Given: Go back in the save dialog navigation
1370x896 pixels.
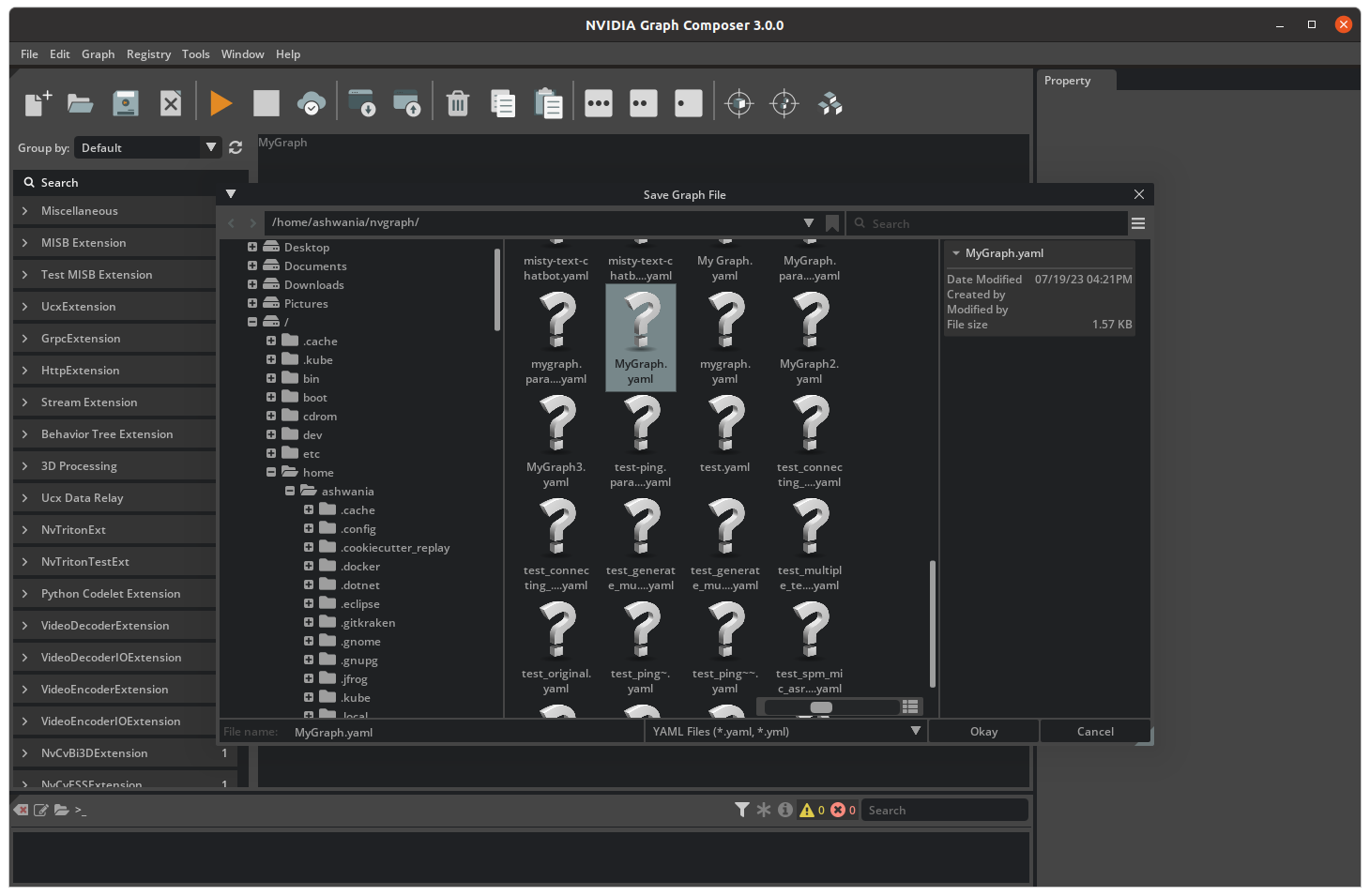Looking at the screenshot, I should (232, 223).
